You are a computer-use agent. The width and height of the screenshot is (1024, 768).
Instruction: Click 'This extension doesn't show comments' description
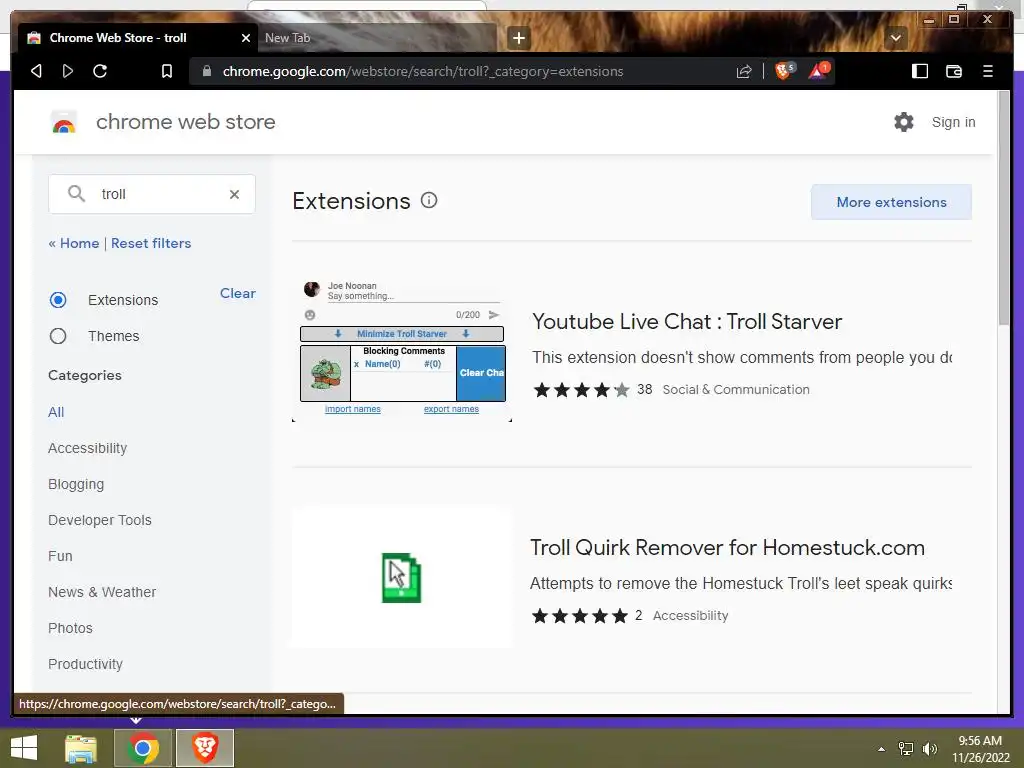741,357
